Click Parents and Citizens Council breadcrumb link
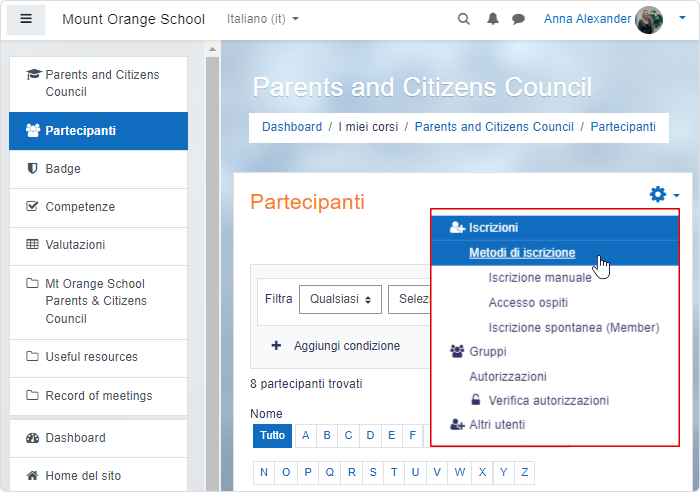Image resolution: width=700 pixels, height=492 pixels. click(494, 127)
